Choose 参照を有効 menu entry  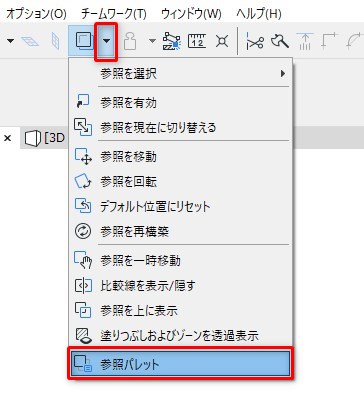point(180,102)
